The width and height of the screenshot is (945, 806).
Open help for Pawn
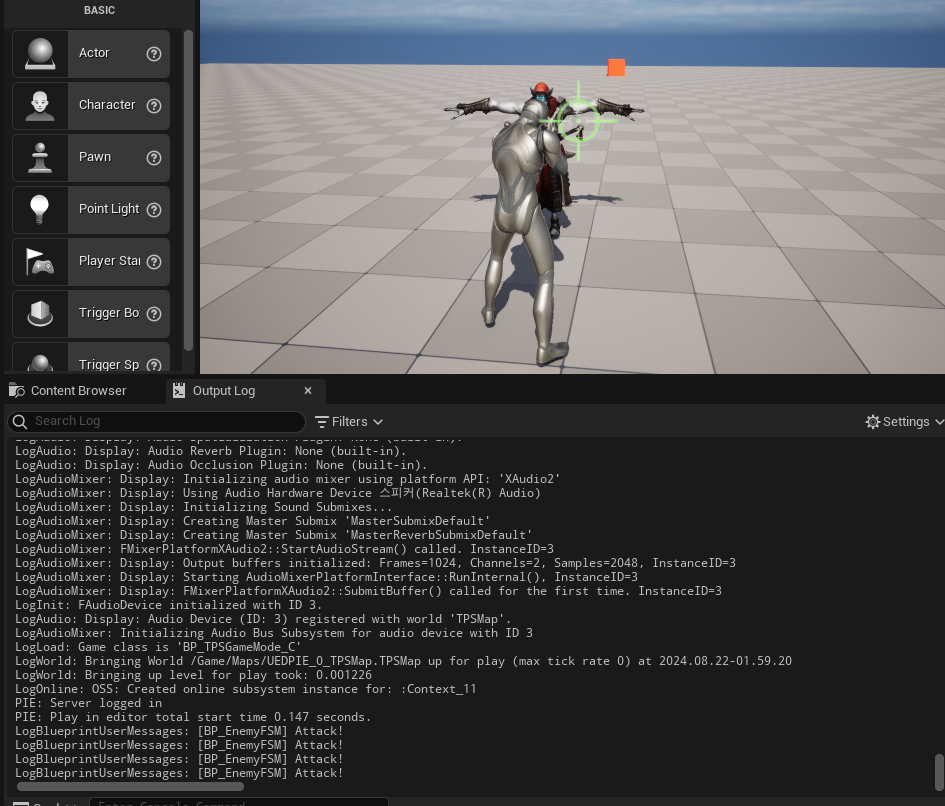point(154,157)
